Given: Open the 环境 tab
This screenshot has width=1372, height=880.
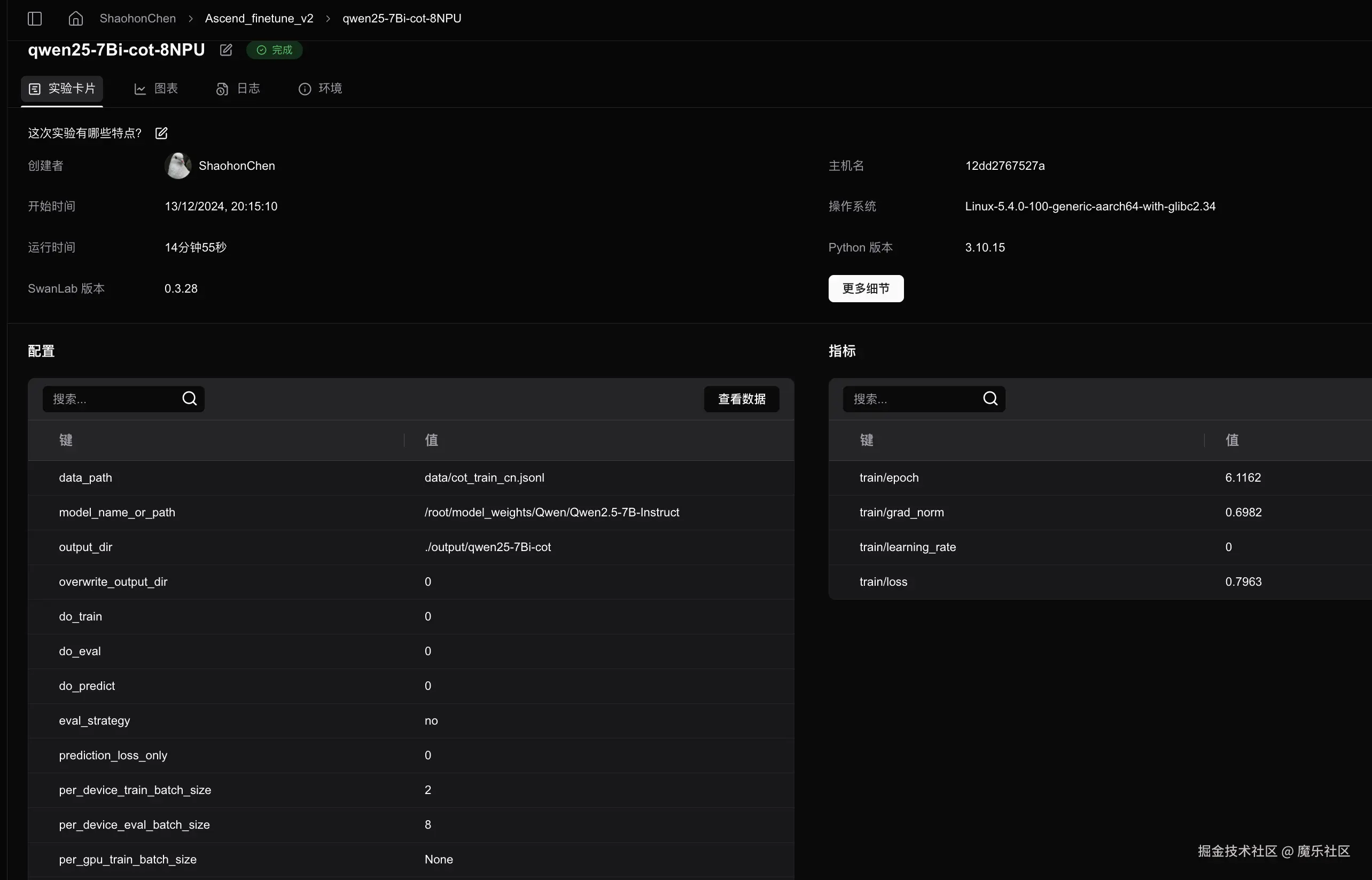Looking at the screenshot, I should [320, 89].
